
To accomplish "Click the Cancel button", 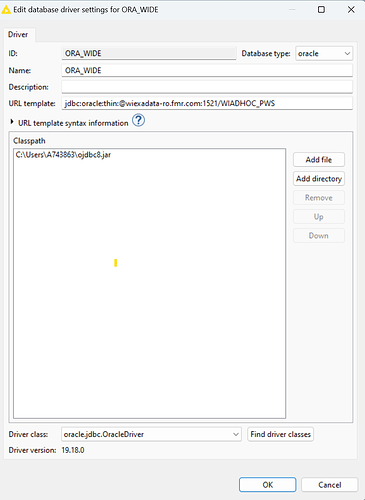I will point(330,485).
